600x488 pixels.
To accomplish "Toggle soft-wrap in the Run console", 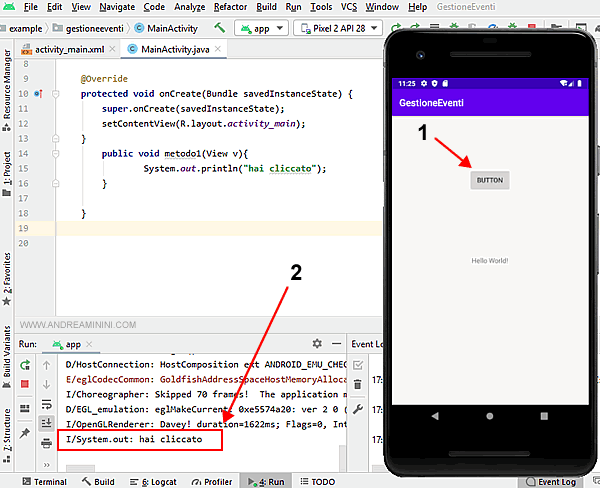I will 46,403.
